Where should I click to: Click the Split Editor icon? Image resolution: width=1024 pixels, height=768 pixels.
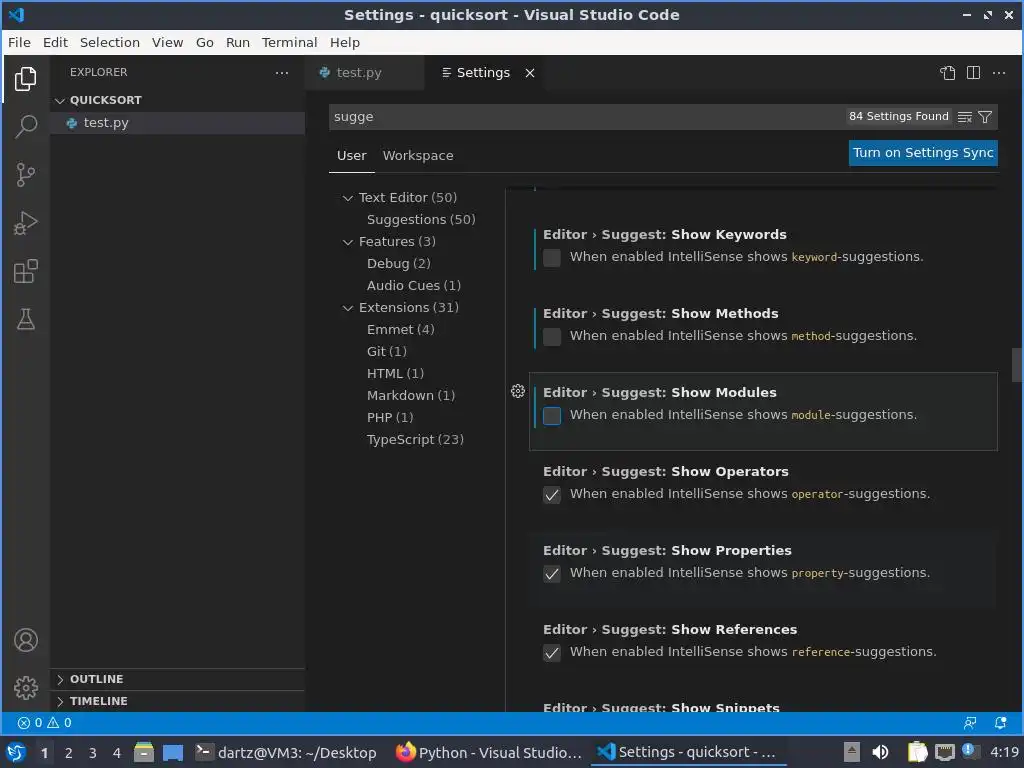(x=973, y=72)
